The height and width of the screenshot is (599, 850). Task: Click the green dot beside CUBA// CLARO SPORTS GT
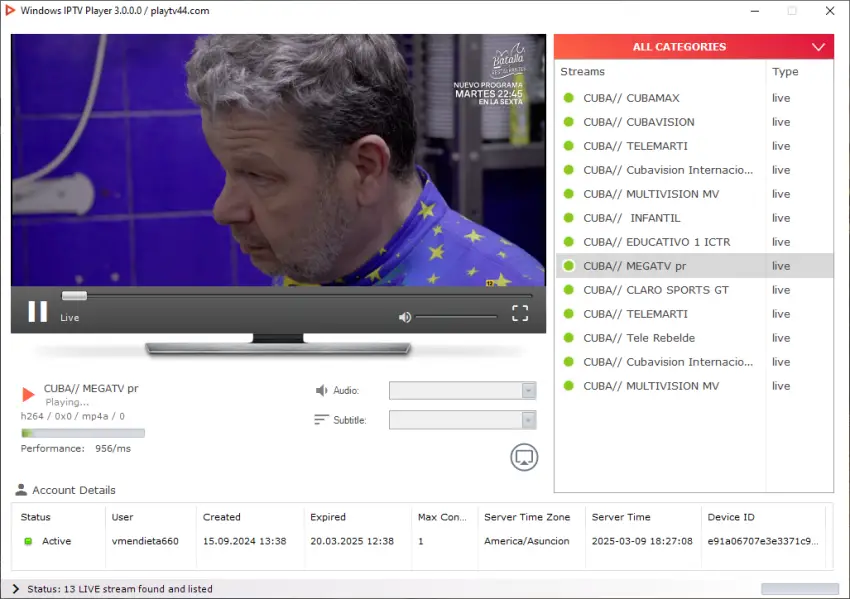coord(569,290)
